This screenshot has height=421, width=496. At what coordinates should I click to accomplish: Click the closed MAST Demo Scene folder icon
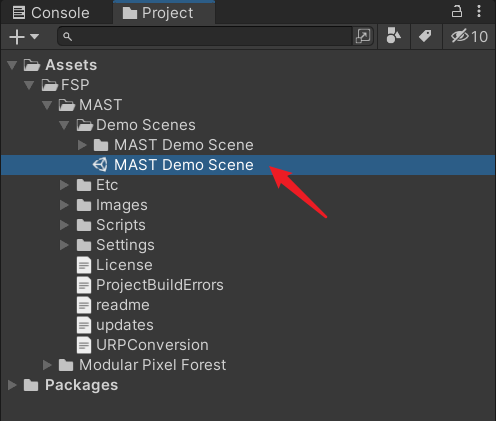click(101, 145)
